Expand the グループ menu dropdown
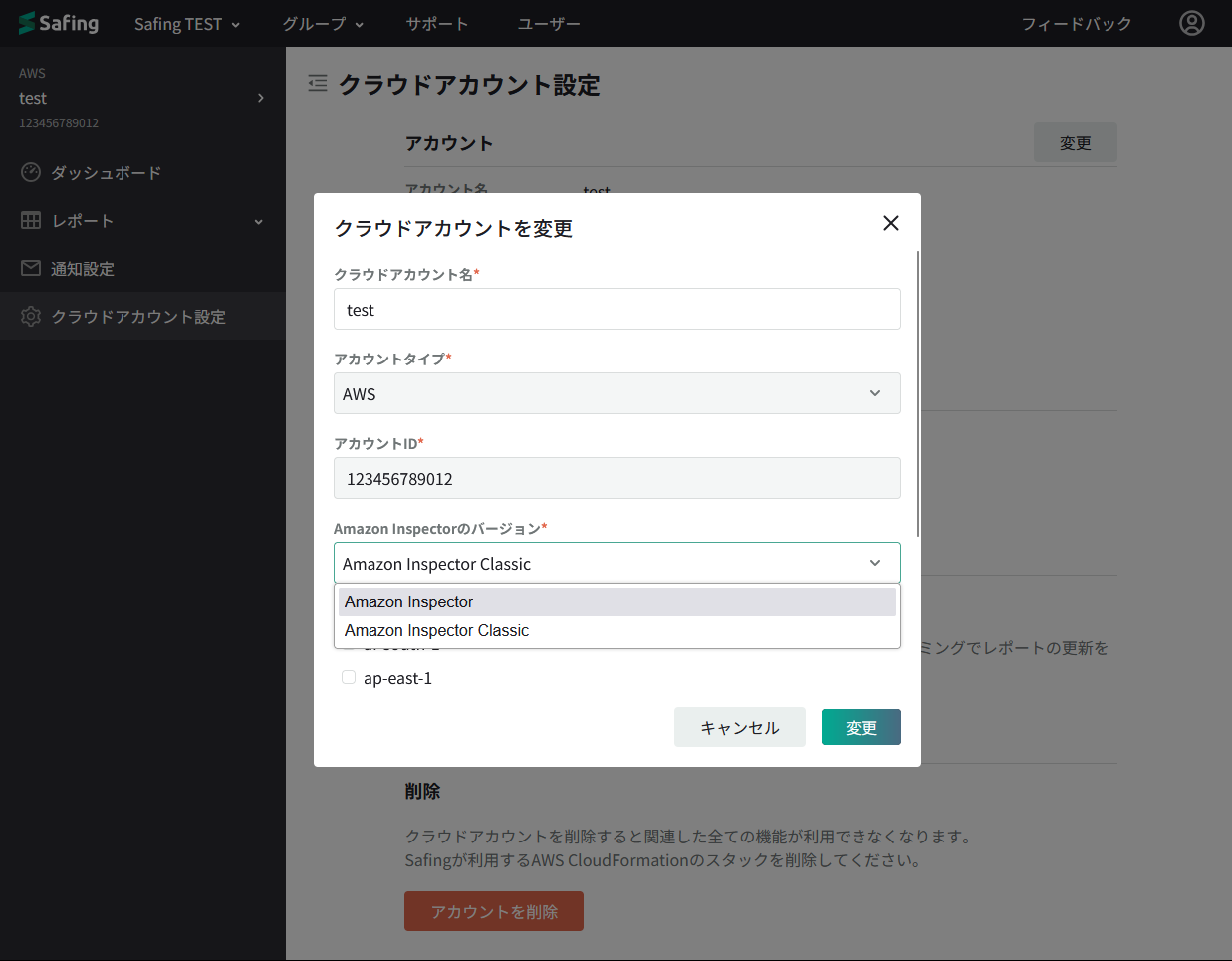Screen dimensions: 1232x961 tap(323, 24)
